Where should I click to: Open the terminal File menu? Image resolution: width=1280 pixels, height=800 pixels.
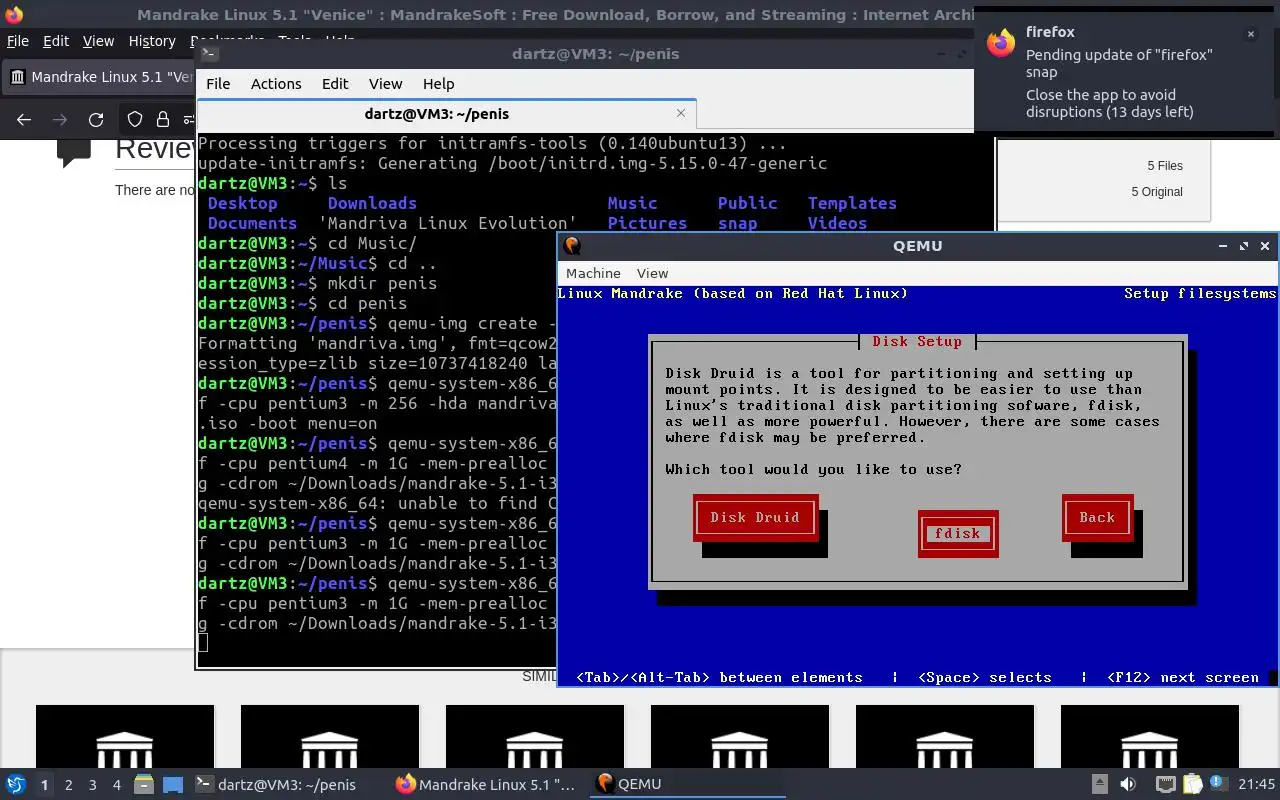[218, 84]
